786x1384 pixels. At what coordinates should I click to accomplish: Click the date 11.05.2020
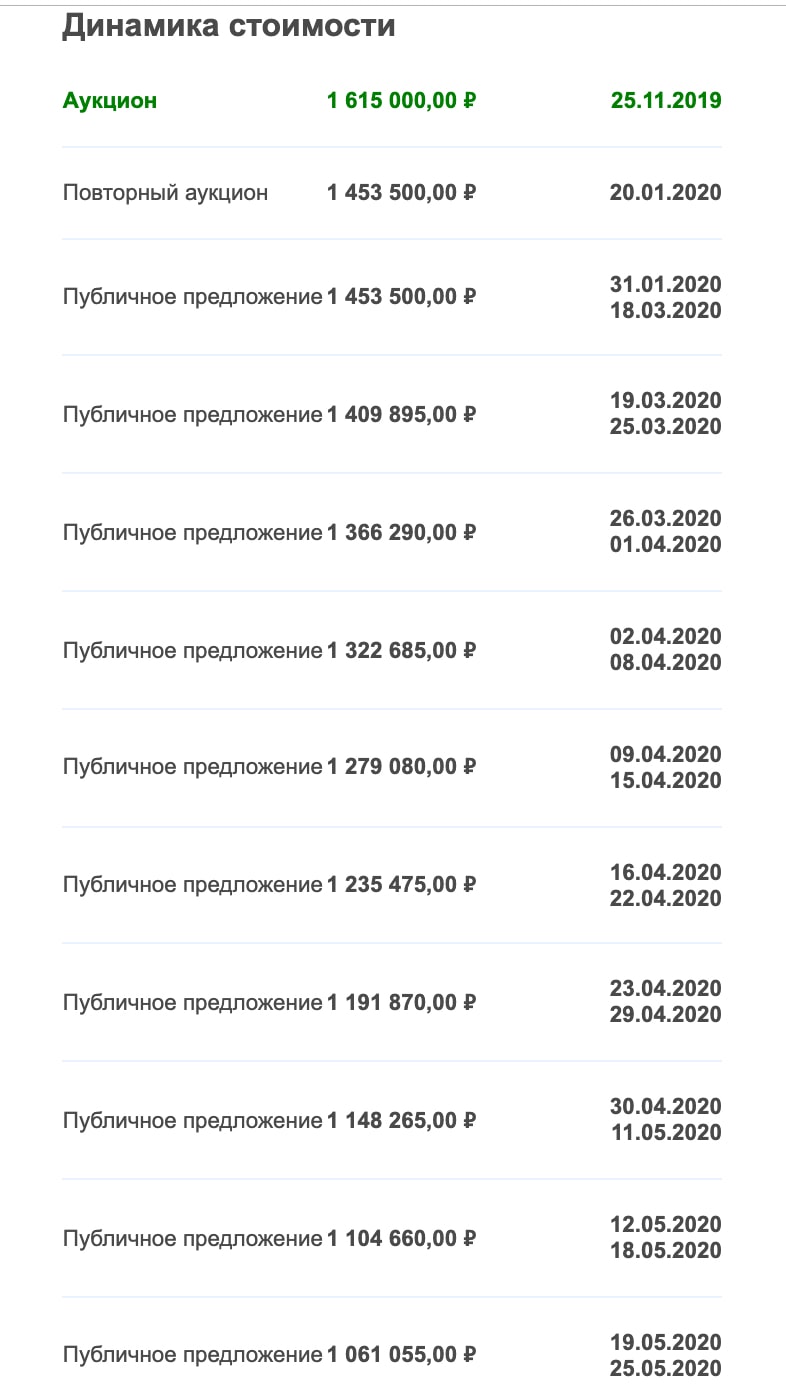click(x=665, y=1133)
